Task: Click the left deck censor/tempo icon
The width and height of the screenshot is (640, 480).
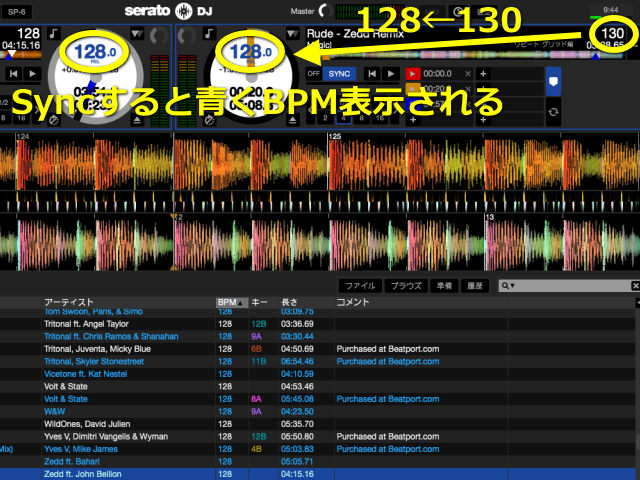Action: pyautogui.click(x=53, y=120)
